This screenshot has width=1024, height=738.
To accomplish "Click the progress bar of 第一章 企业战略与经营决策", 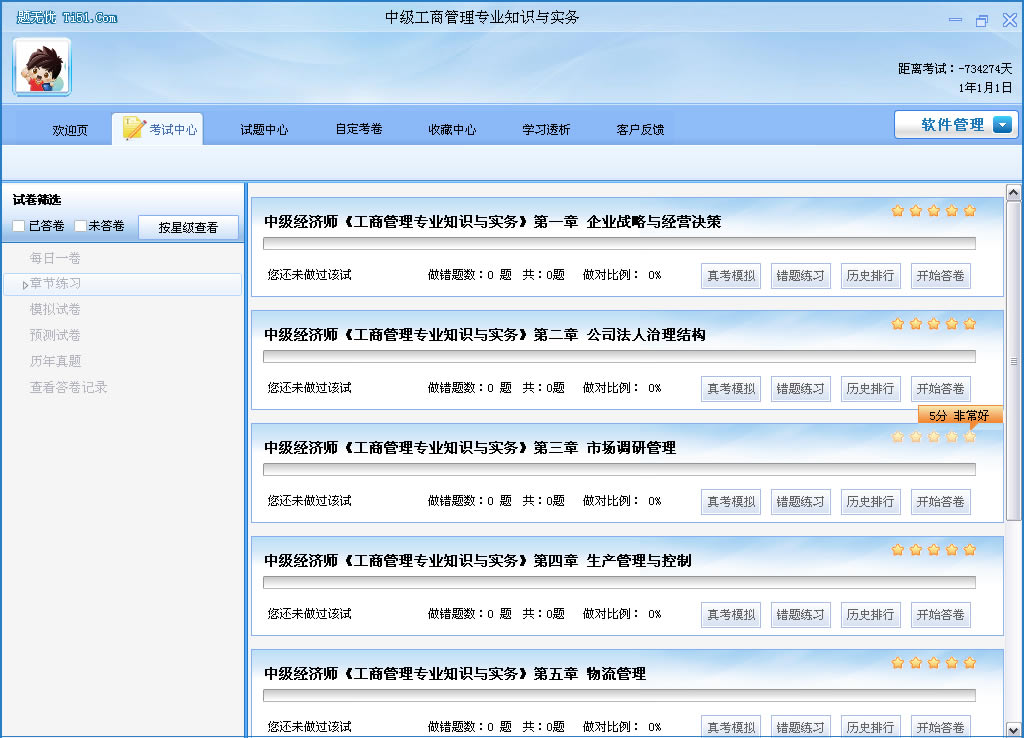I will pyautogui.click(x=619, y=244).
